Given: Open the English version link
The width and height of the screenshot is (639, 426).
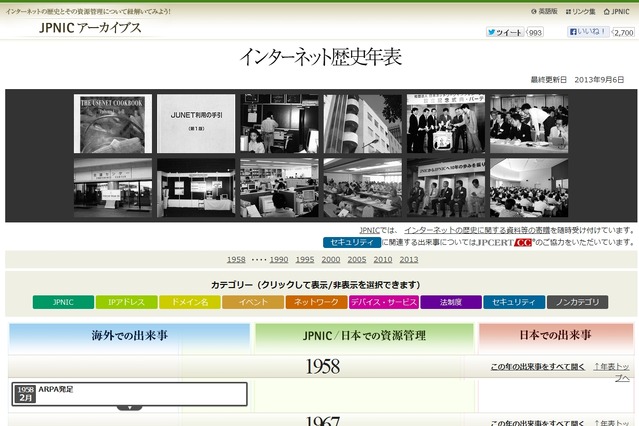Looking at the screenshot, I should tap(544, 11).
